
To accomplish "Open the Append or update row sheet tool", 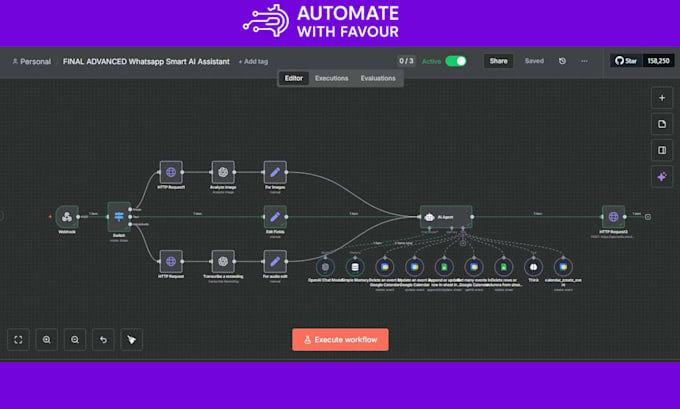I will [x=444, y=267].
